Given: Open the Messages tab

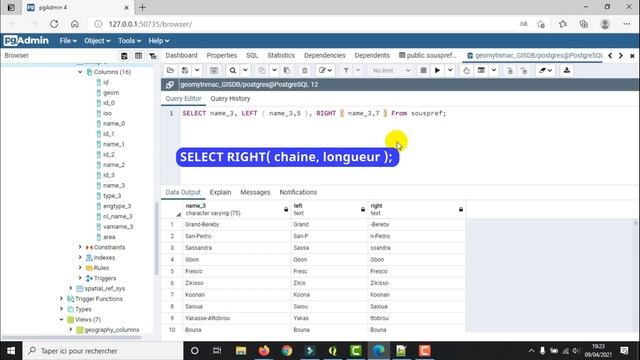Looking at the screenshot, I should pyautogui.click(x=255, y=192).
